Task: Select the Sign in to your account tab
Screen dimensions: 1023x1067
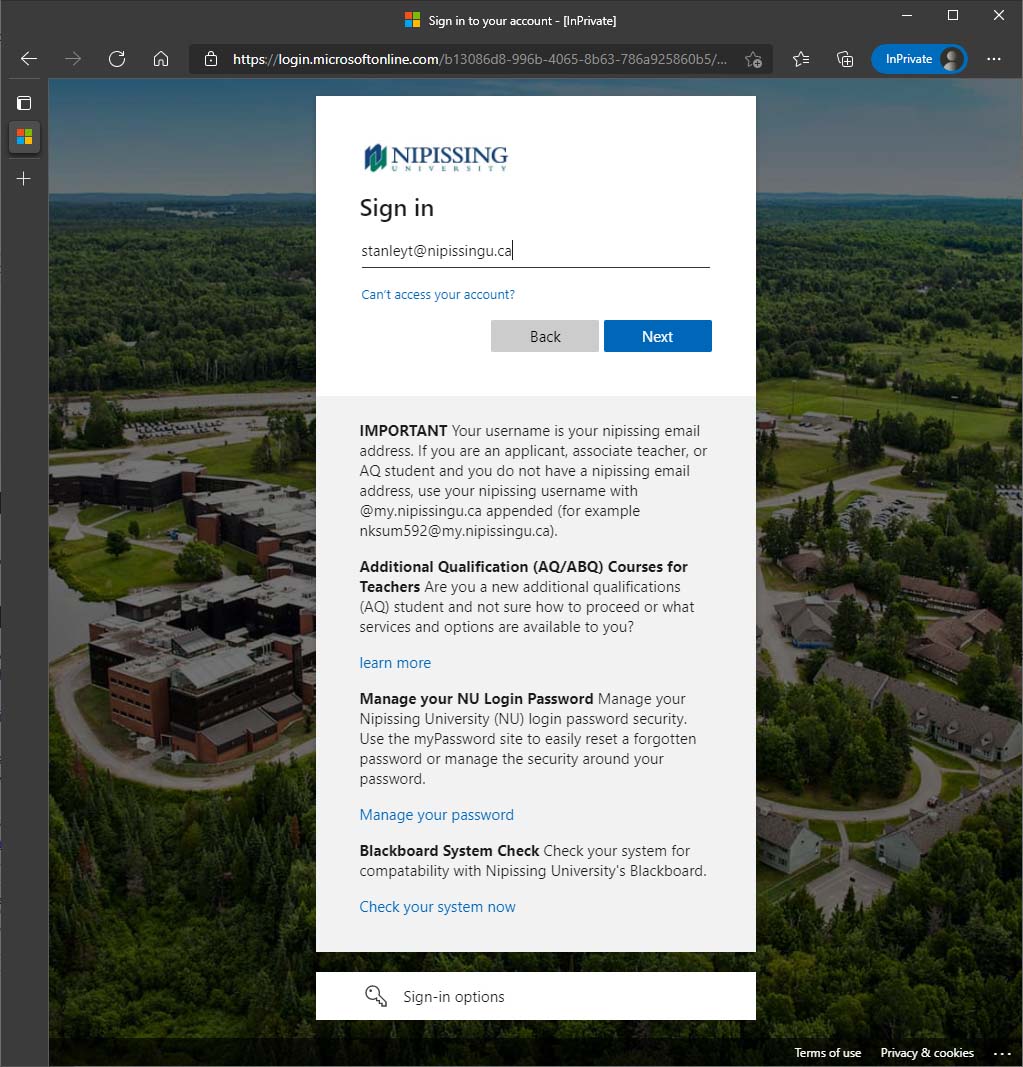Action: [24, 138]
